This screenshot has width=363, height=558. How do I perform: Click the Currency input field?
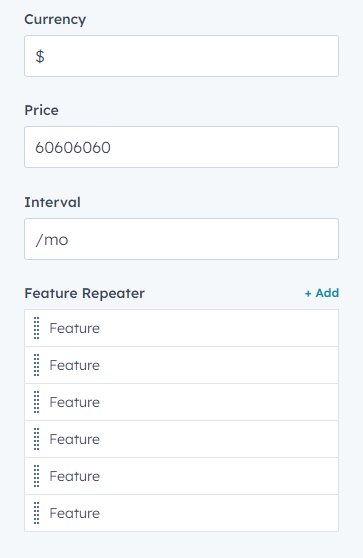[182, 56]
